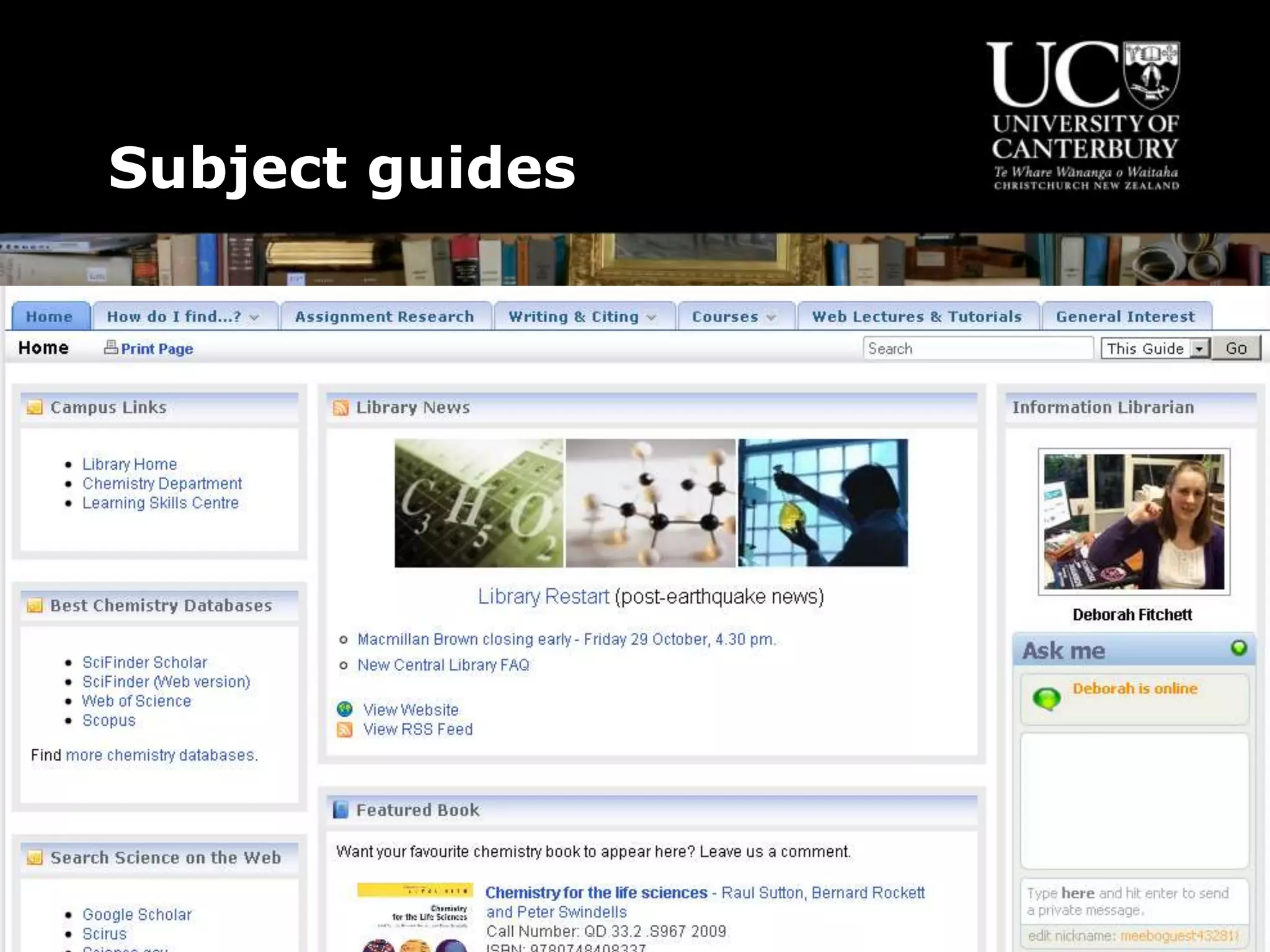This screenshot has height=952, width=1270.
Task: Open the Chemistry Department link
Action: 162,483
